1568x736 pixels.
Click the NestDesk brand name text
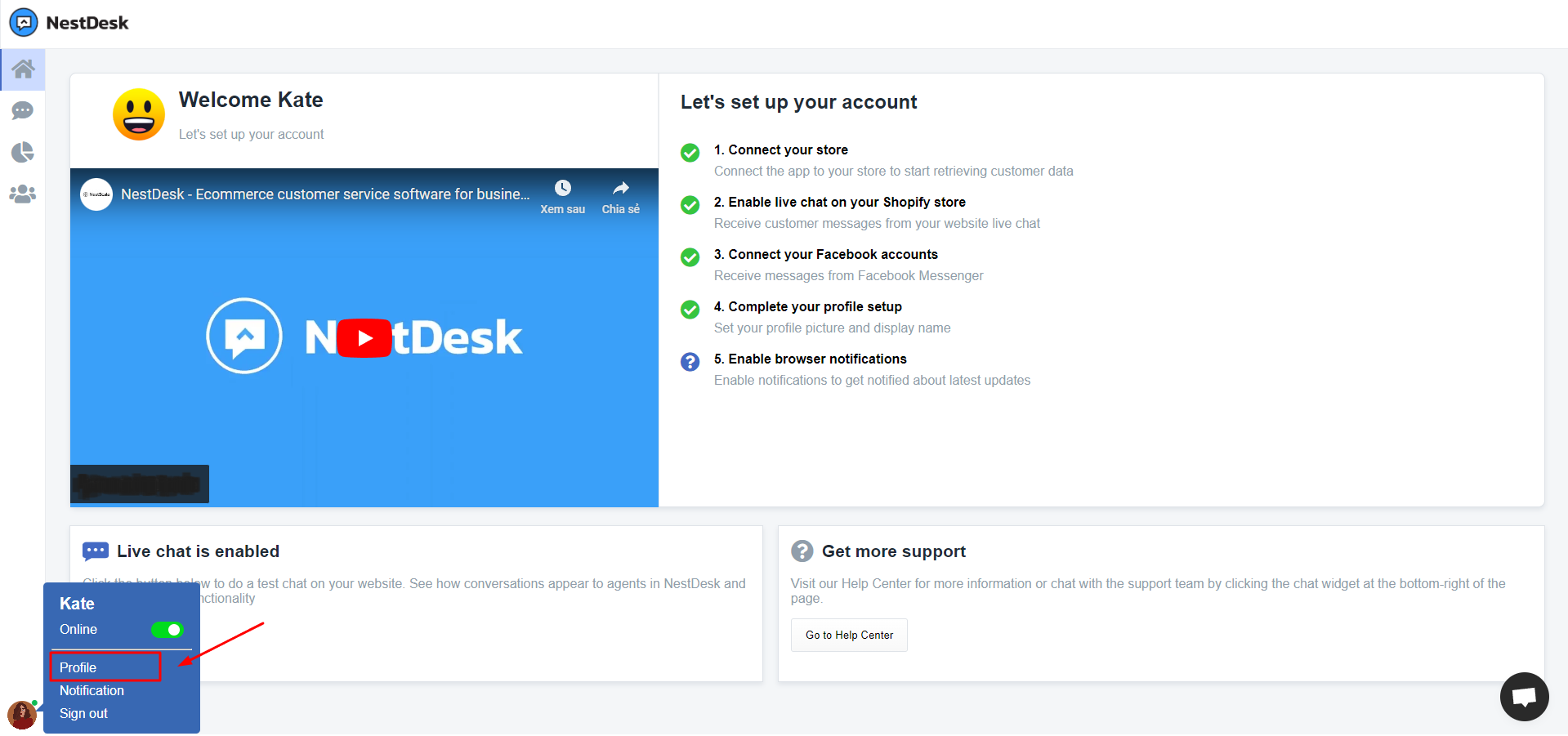point(87,23)
